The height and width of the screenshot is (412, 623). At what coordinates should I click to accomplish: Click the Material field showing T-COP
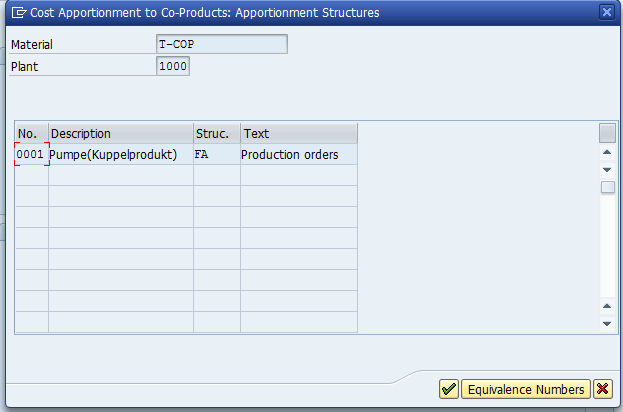(222, 45)
